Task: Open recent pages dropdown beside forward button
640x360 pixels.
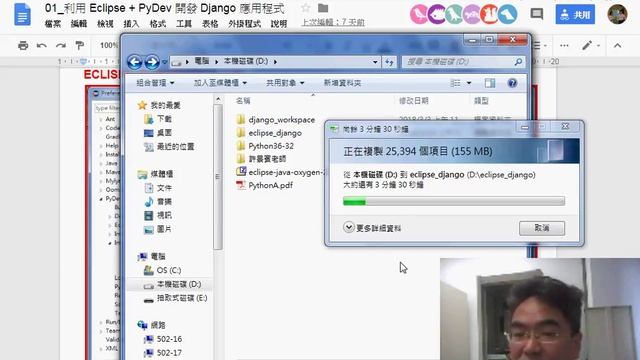Action: pos(164,62)
